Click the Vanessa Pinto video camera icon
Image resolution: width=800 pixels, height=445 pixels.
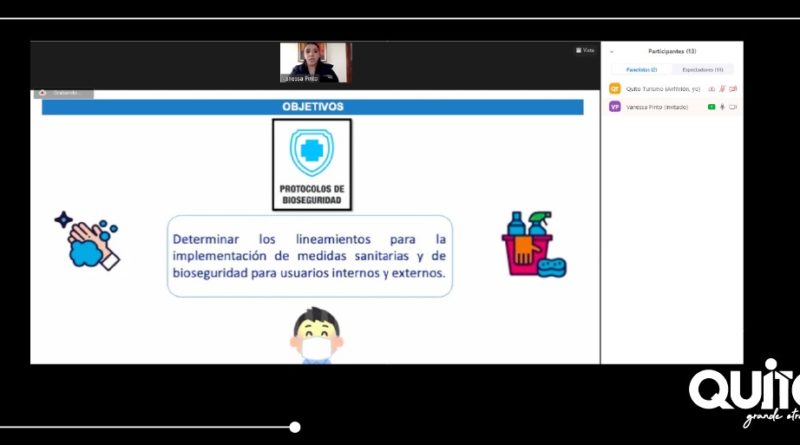(x=733, y=106)
